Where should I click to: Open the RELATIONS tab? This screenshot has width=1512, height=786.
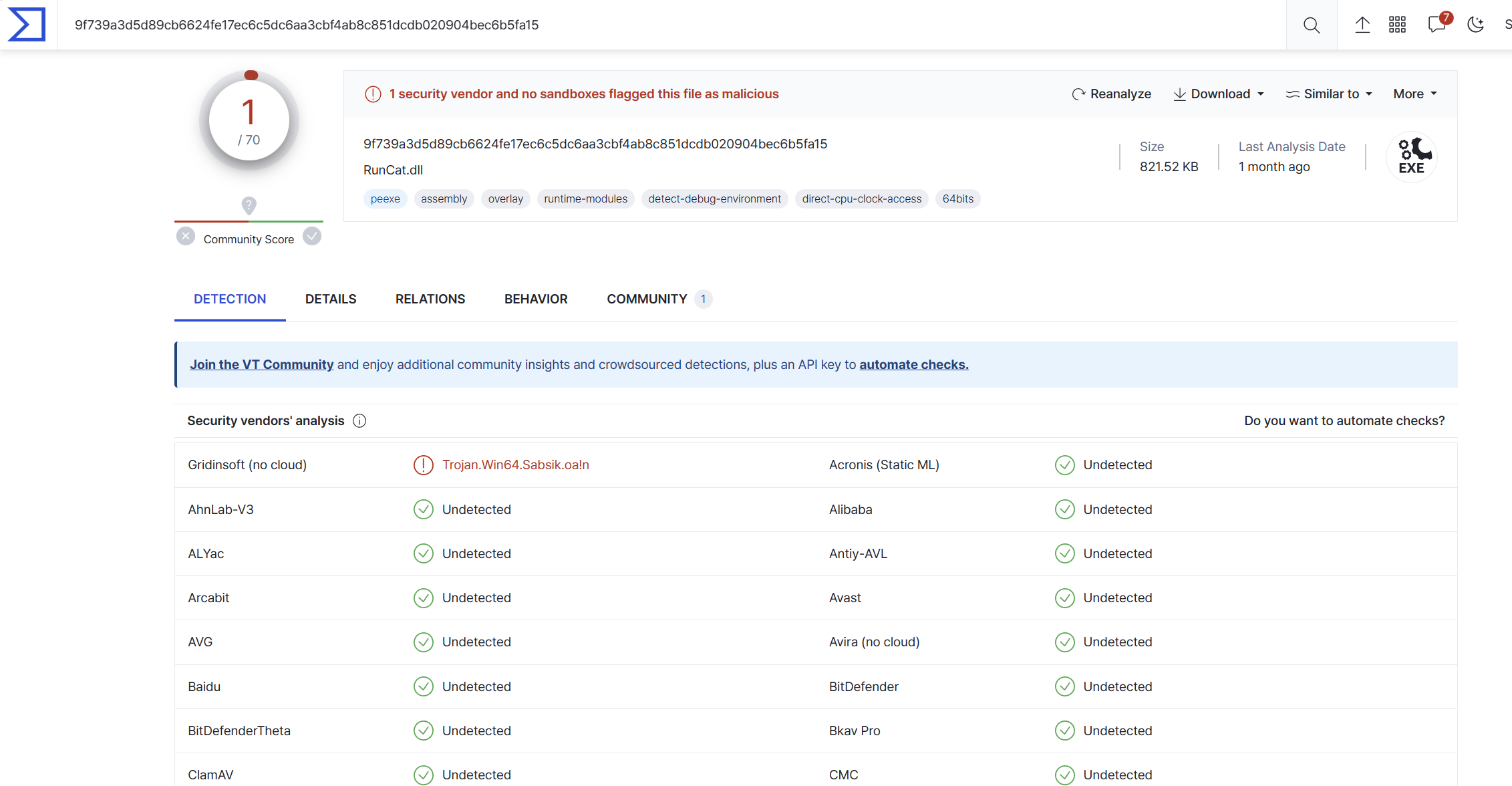[x=430, y=299]
